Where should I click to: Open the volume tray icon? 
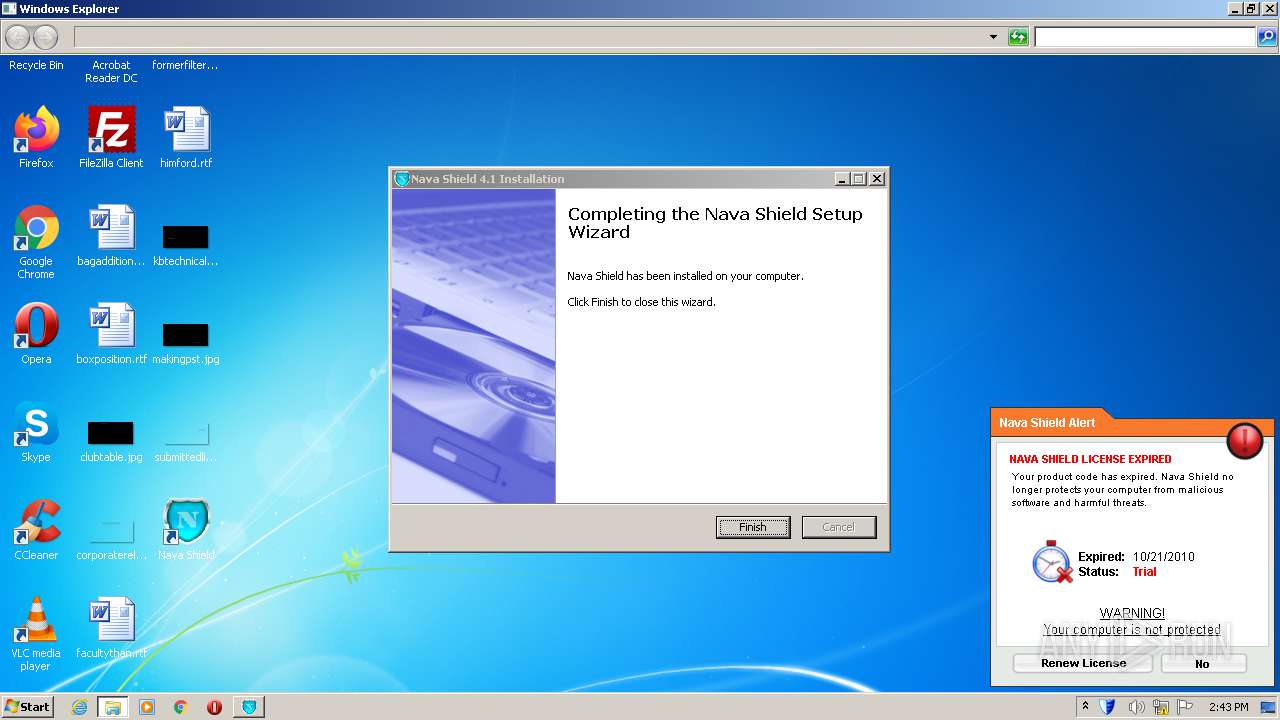pos(1135,707)
